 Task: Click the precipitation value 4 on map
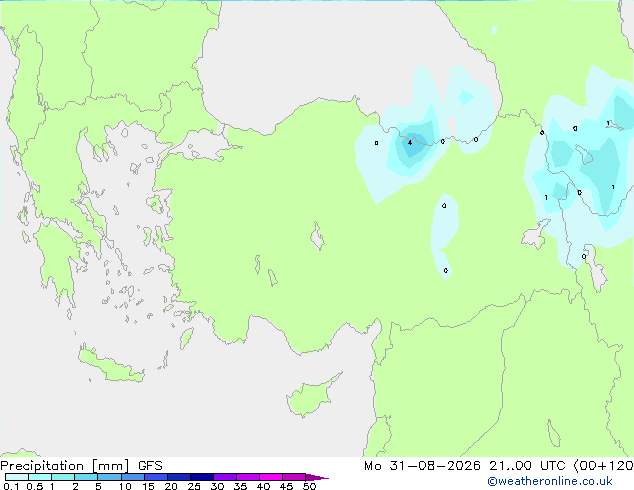pyautogui.click(x=410, y=142)
